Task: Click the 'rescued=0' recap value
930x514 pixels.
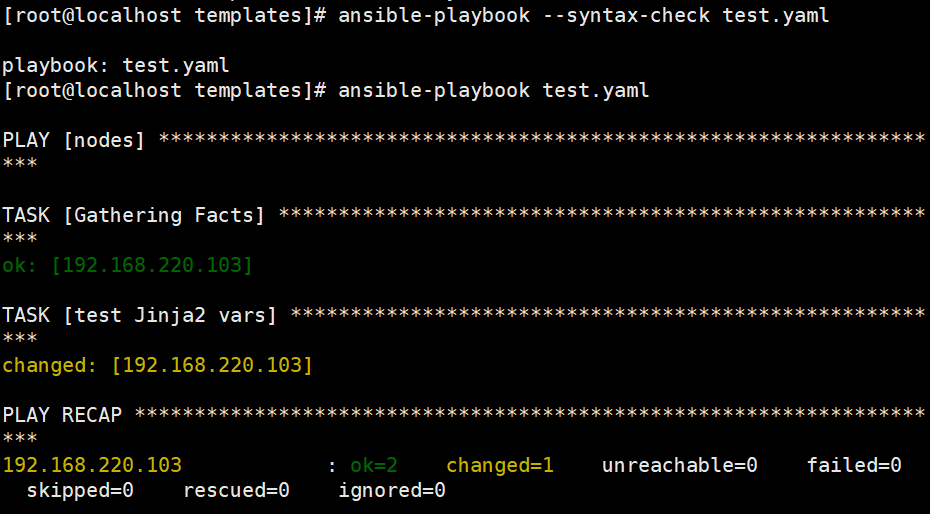Action: tap(236, 490)
